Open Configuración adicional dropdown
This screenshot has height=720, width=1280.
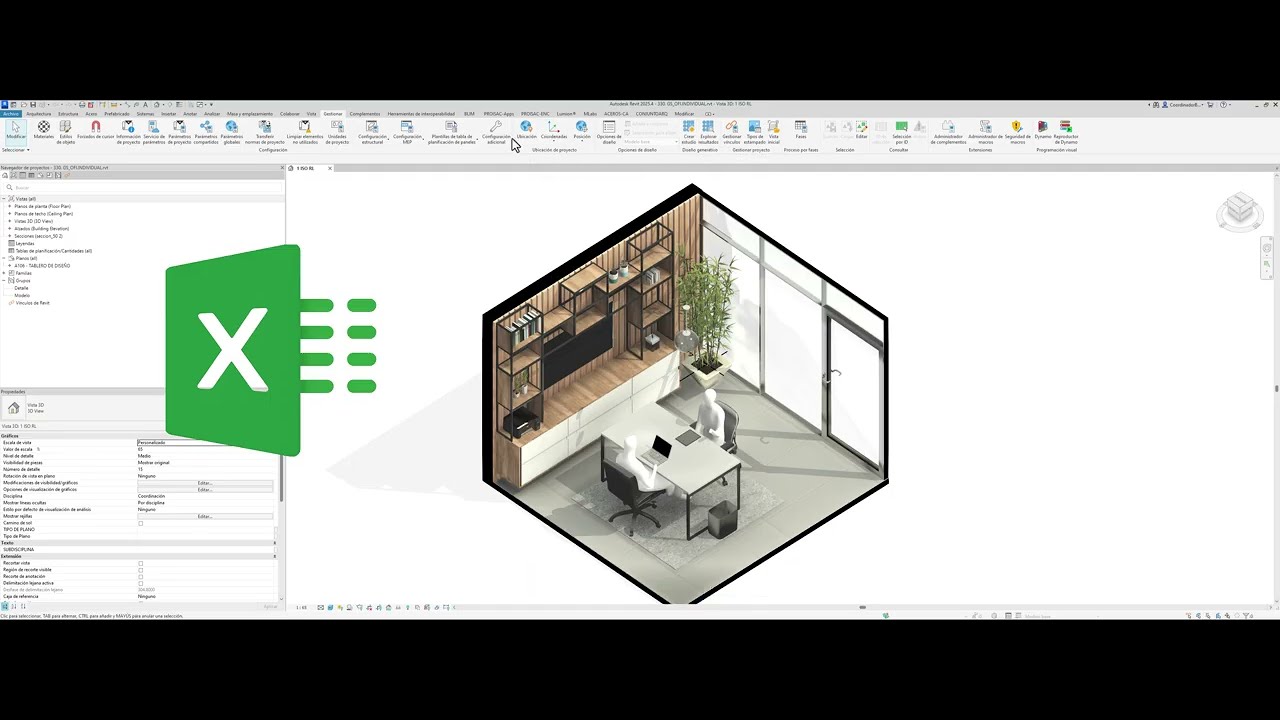tap(496, 132)
